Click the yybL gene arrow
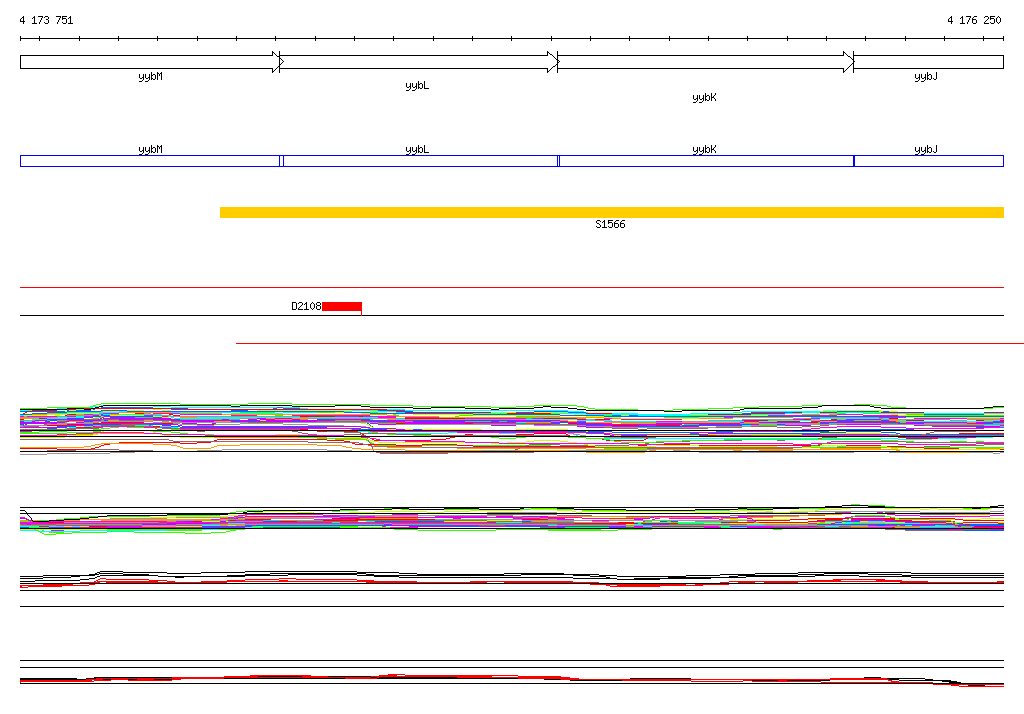Screen dimensions: 1024x714 point(419,62)
